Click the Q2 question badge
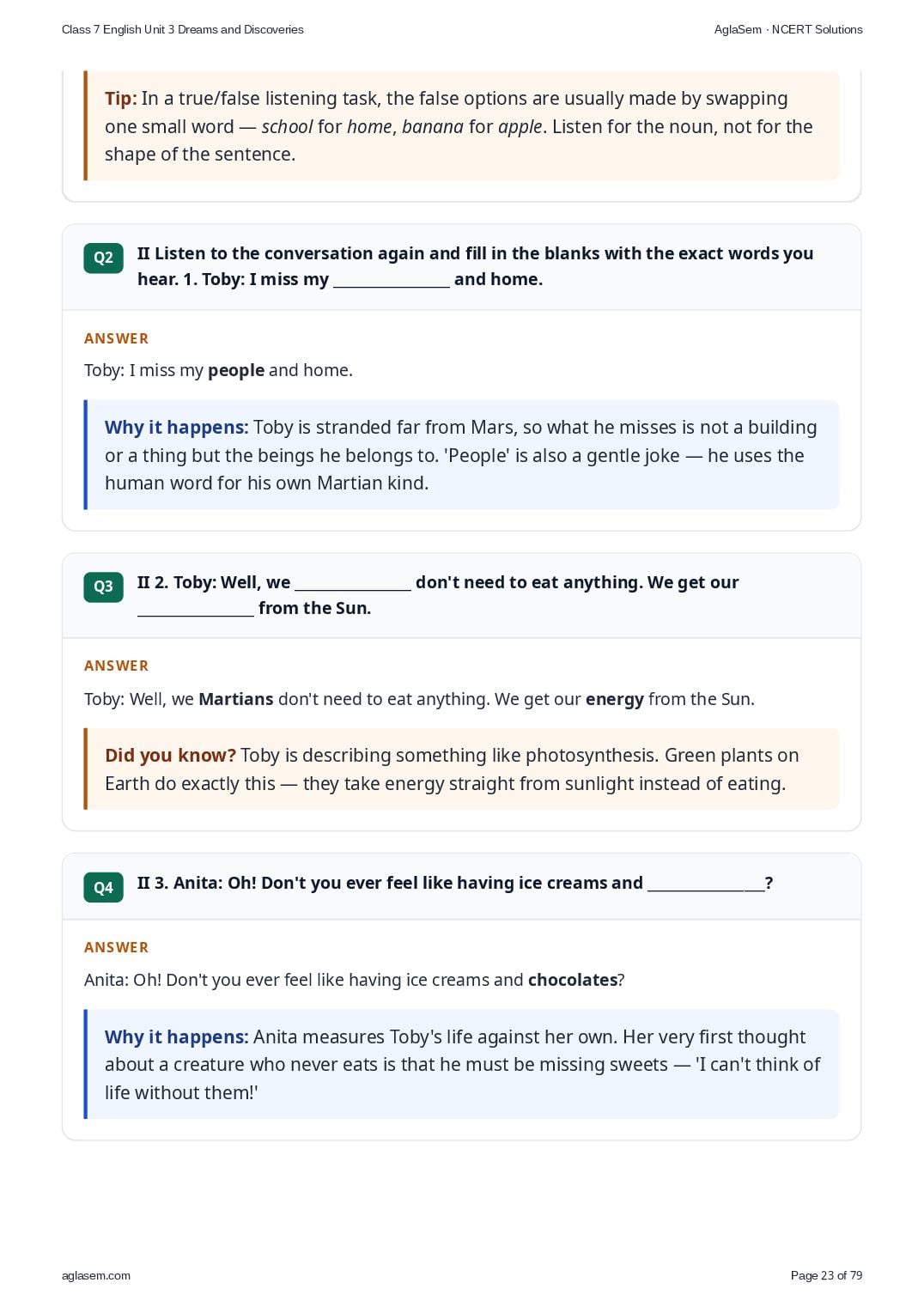This screenshot has width=924, height=1307. tap(103, 258)
